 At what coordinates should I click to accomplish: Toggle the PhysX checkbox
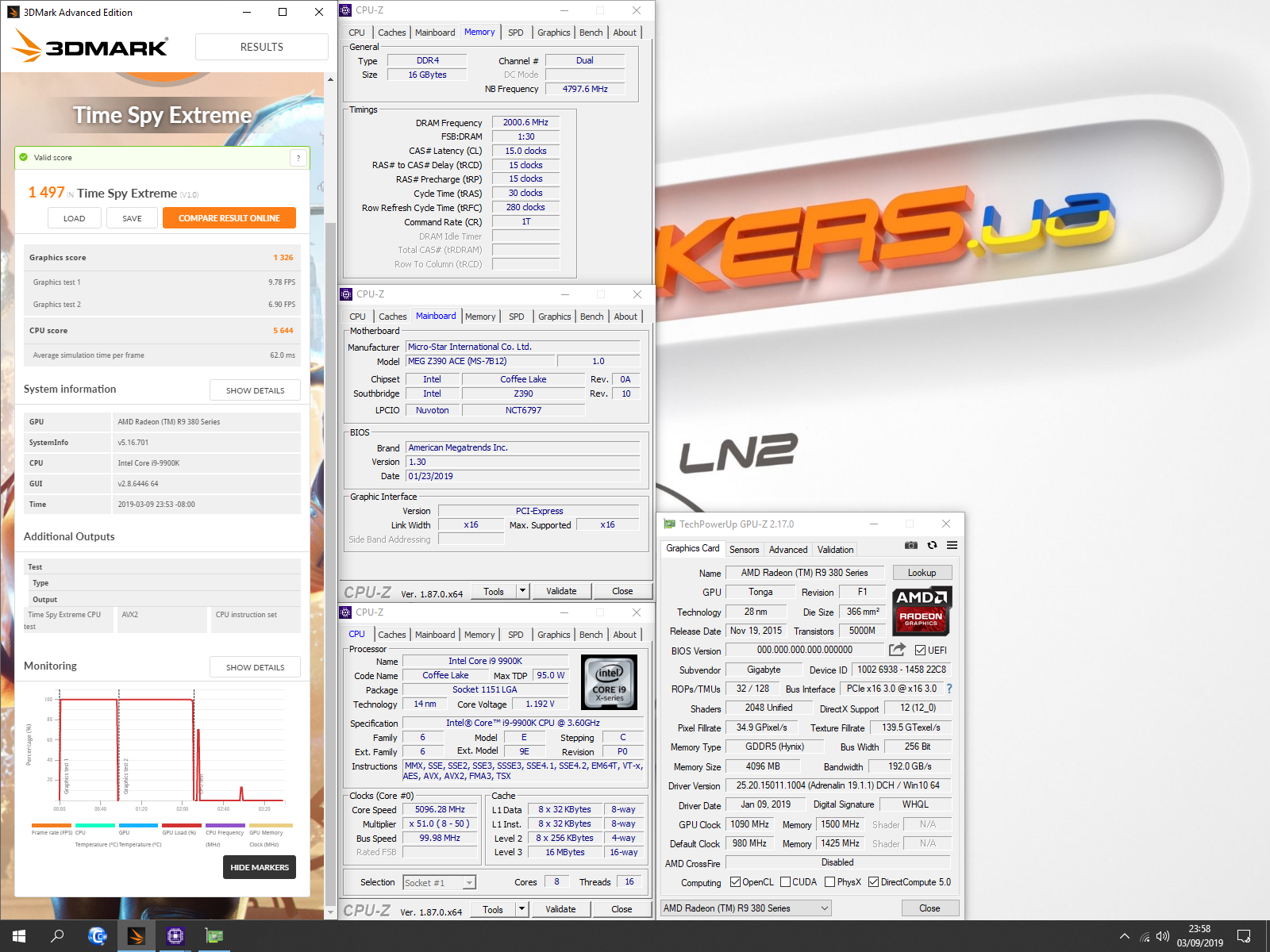tap(829, 882)
